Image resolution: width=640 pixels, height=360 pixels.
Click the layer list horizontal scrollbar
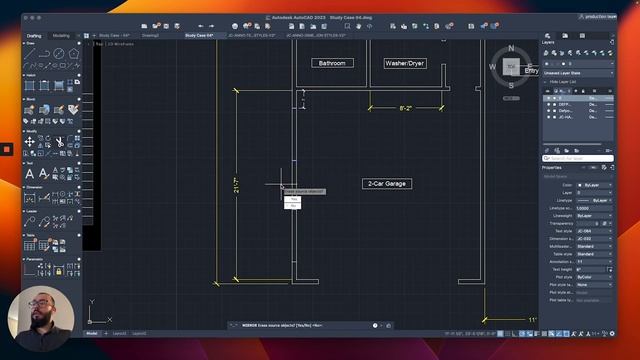(x=572, y=144)
